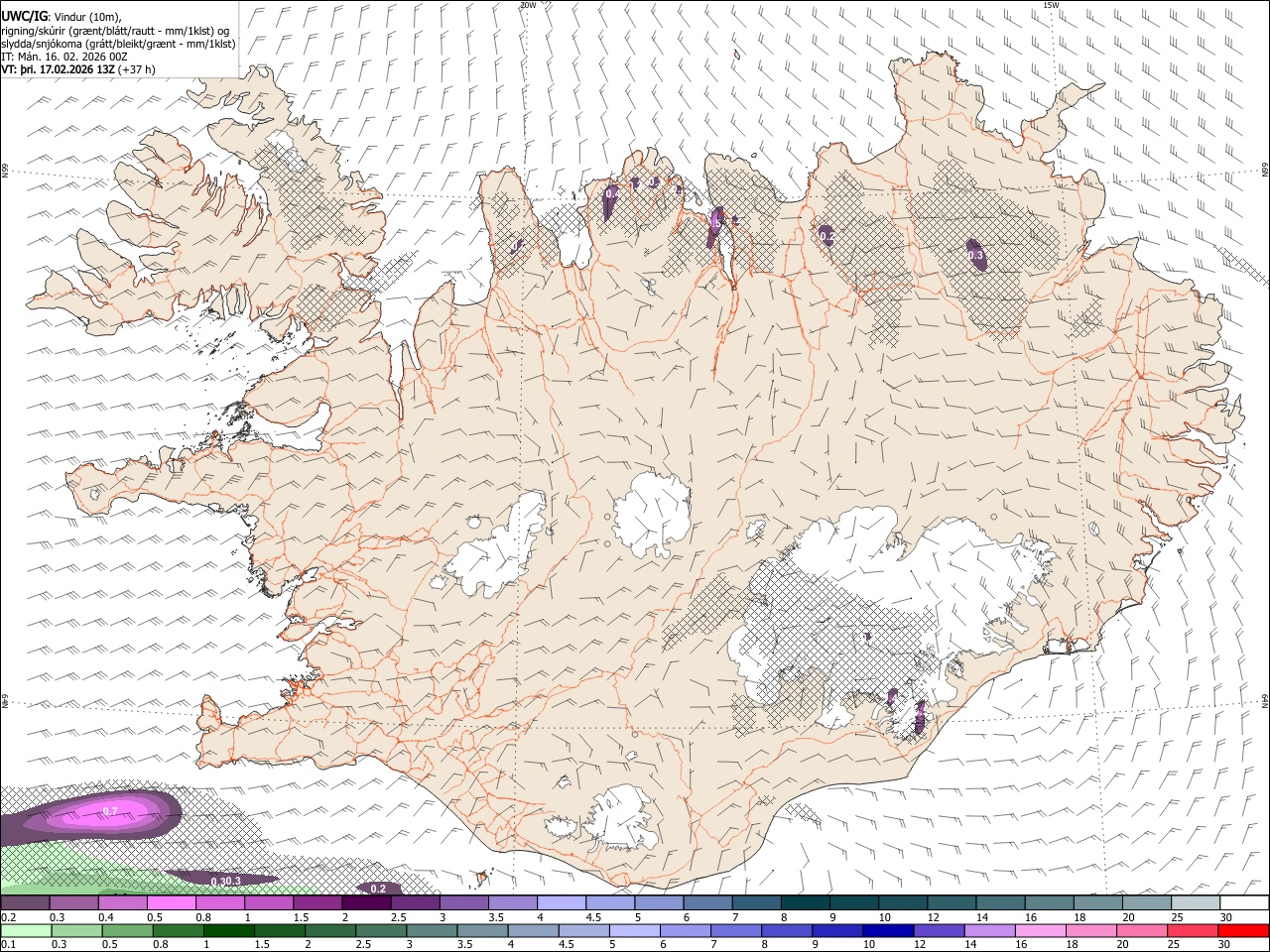1270x952 pixels.
Task: Click the 'rigning/skúrir (grænt/blátt/rautt - mm/1klst) og' line
Action: tap(116, 30)
